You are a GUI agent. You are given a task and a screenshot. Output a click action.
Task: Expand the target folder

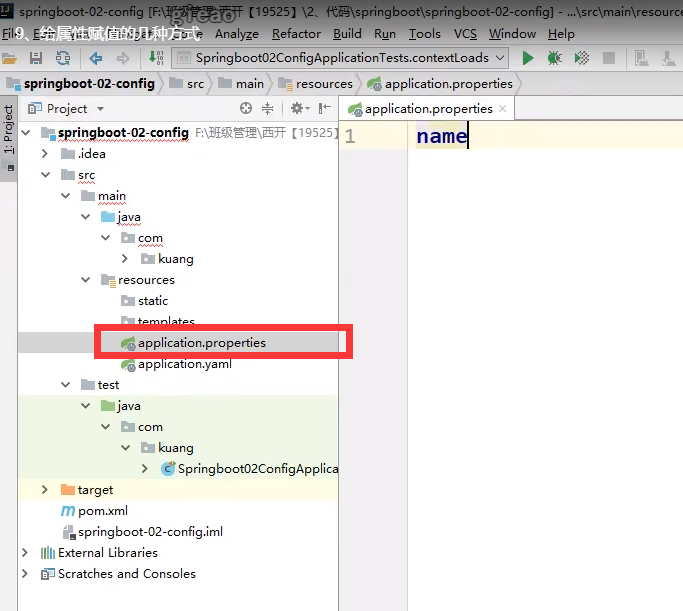tap(45, 489)
